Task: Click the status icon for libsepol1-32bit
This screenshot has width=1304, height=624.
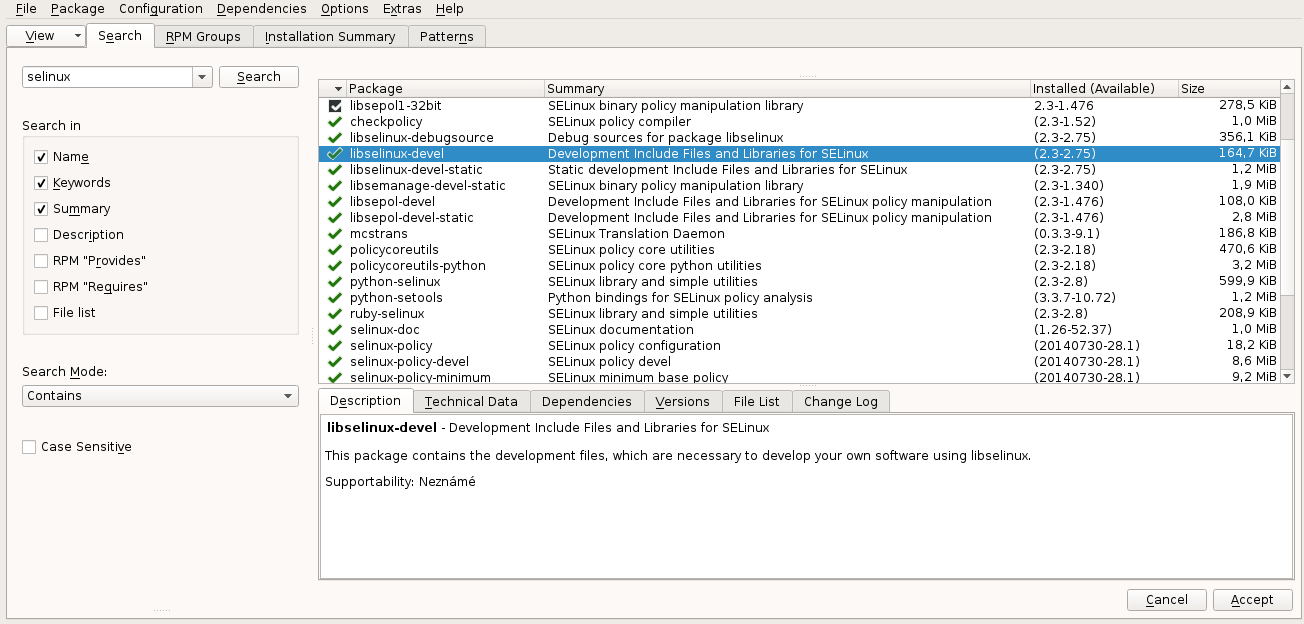Action: click(335, 106)
